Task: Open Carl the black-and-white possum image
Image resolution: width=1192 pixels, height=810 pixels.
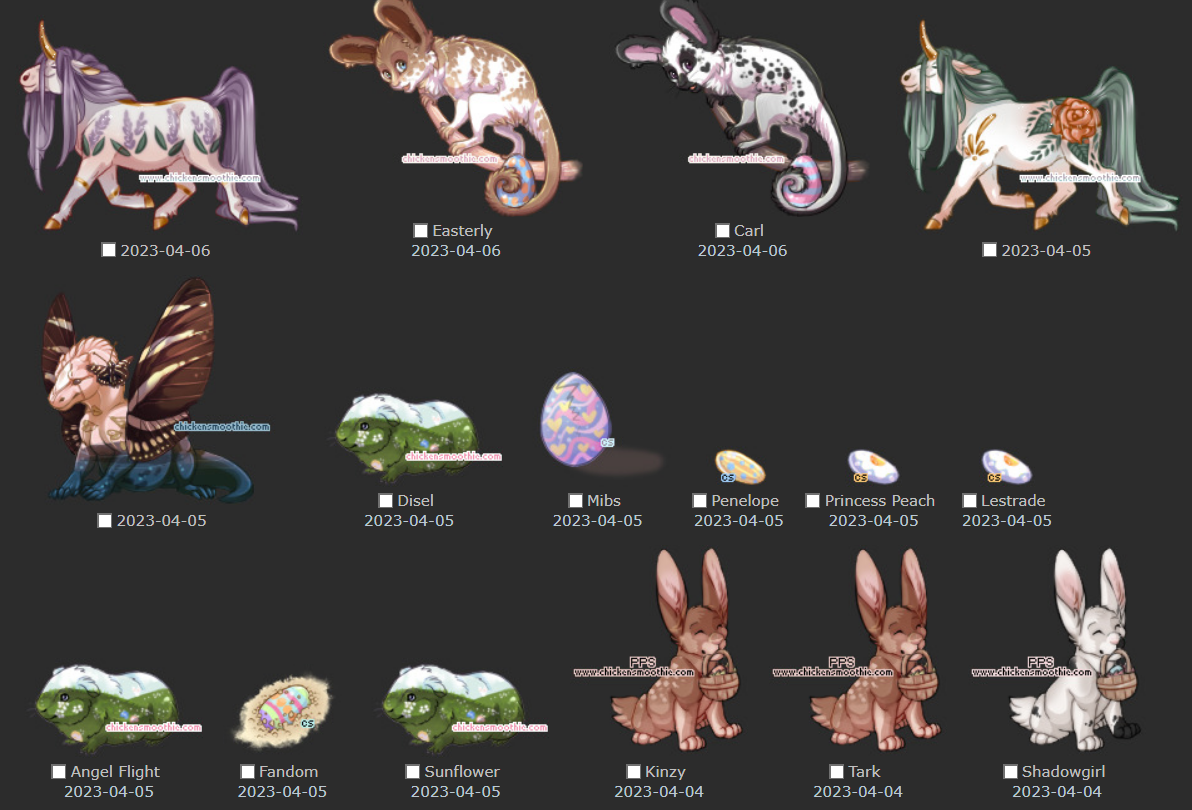Action: pos(741,108)
